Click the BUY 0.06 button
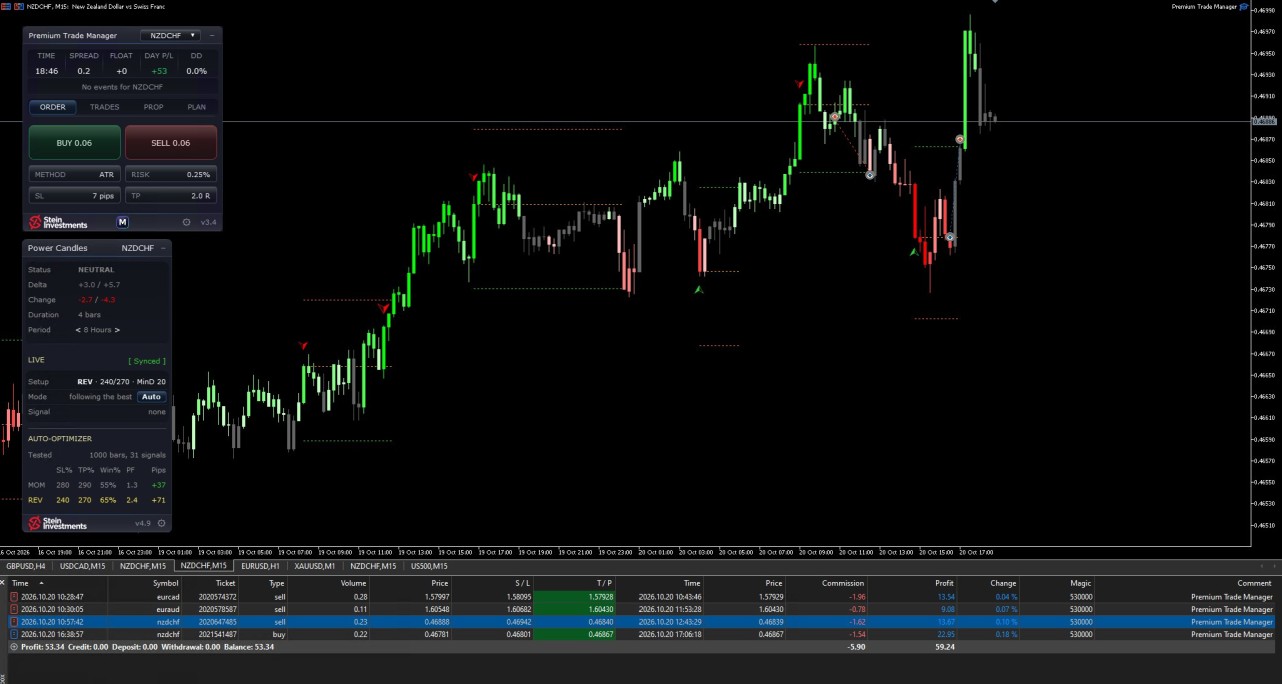 (x=74, y=143)
